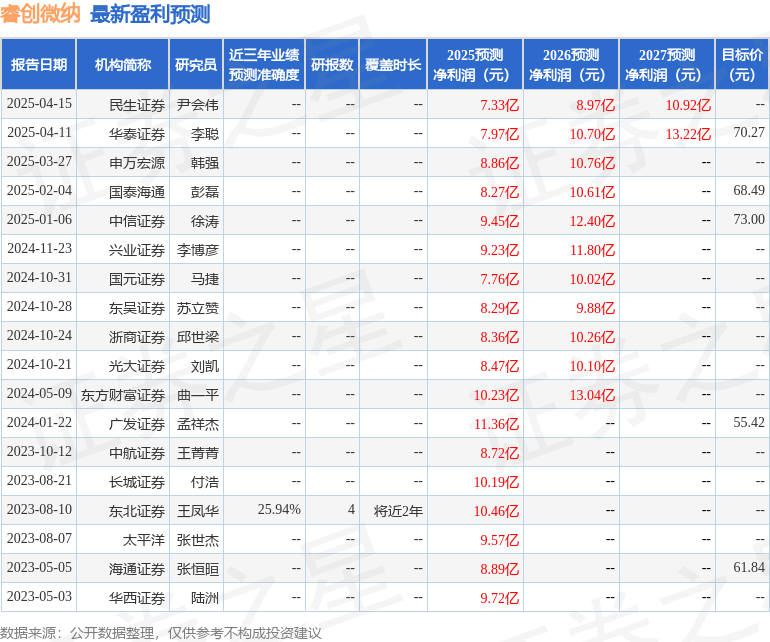Click 13.22亿 forecast value

click(688, 134)
